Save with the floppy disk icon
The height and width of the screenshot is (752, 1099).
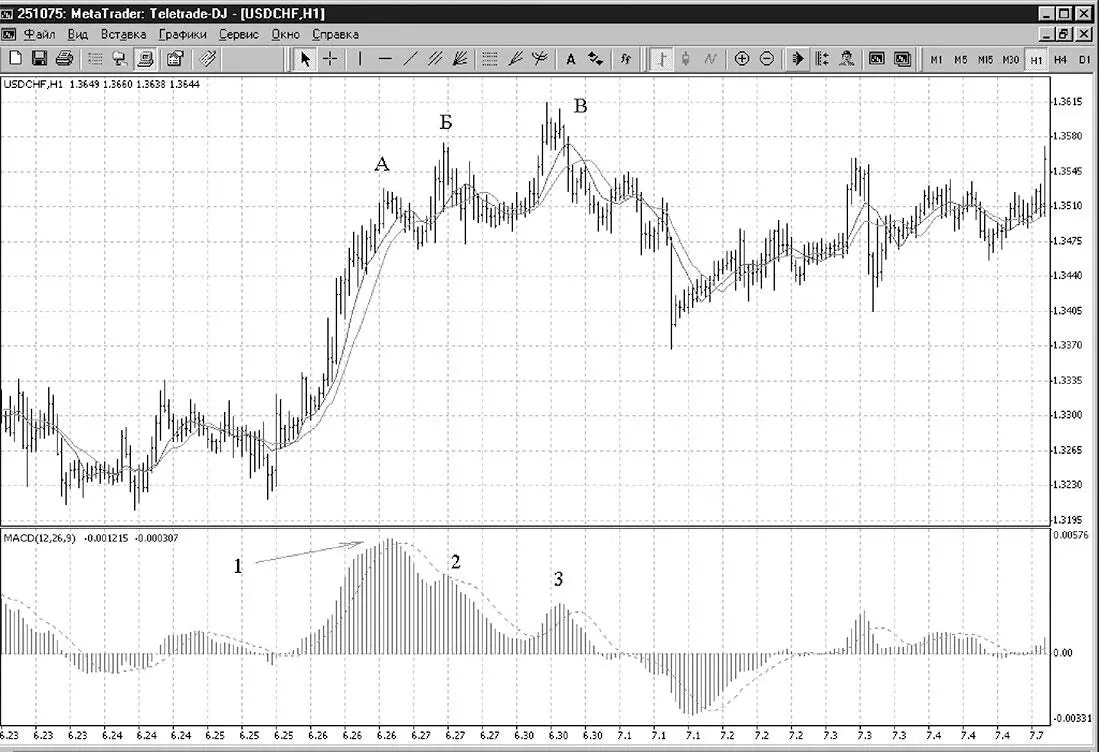click(x=39, y=60)
